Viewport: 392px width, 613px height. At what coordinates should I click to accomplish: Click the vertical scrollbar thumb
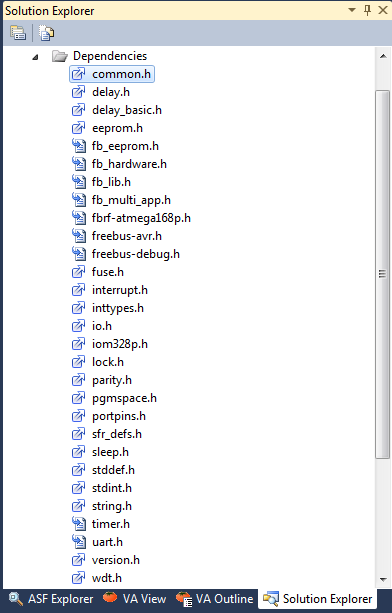point(382,274)
